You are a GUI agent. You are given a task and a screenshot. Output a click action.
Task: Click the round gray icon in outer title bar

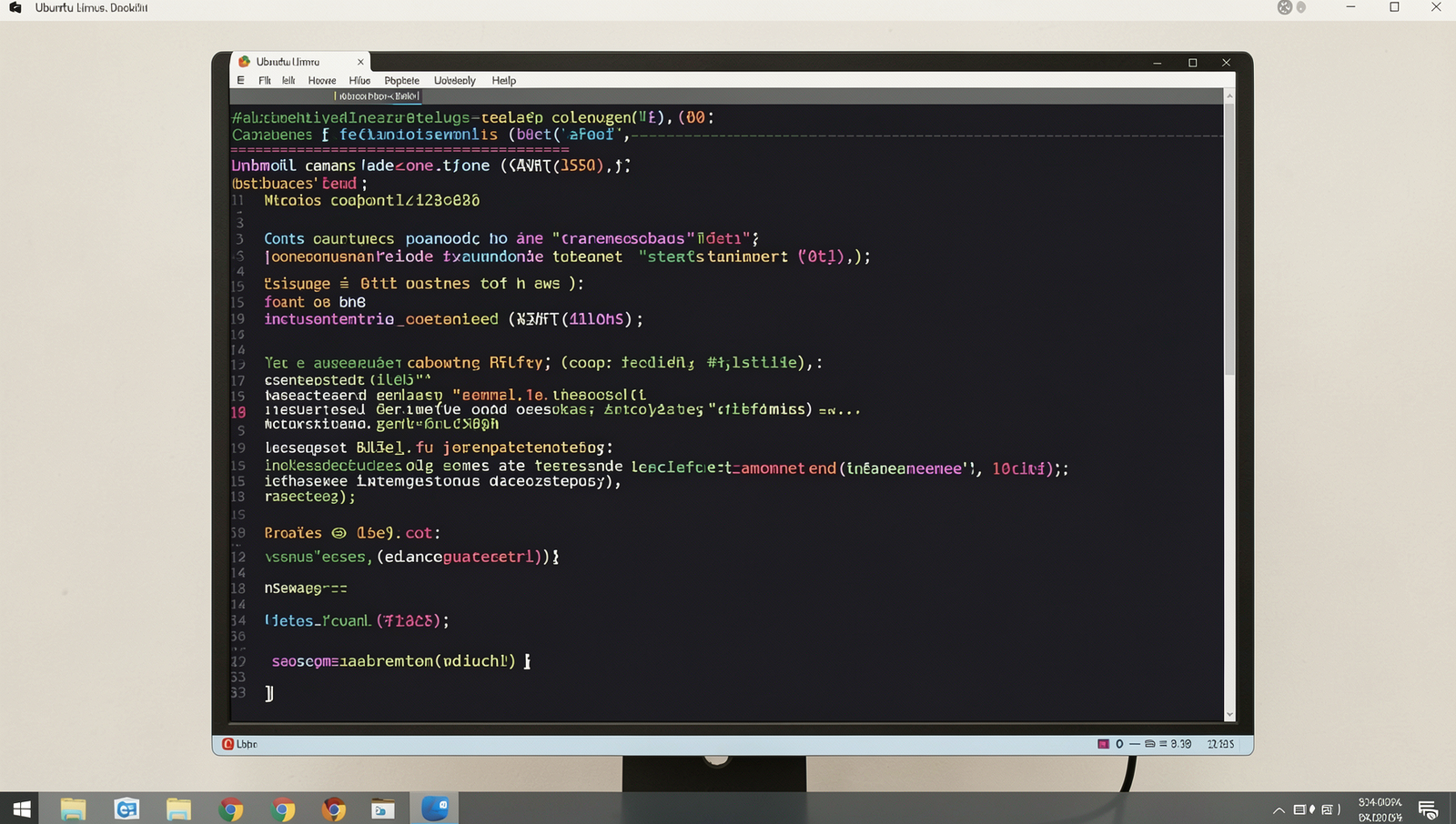[1284, 7]
